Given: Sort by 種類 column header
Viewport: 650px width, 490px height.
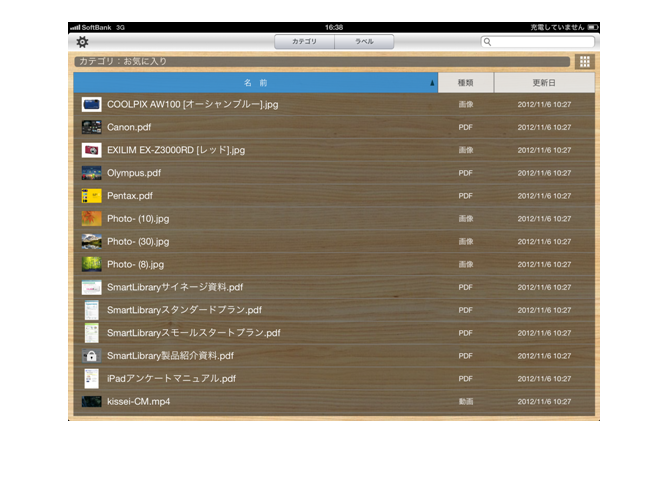Looking at the screenshot, I should (466, 83).
